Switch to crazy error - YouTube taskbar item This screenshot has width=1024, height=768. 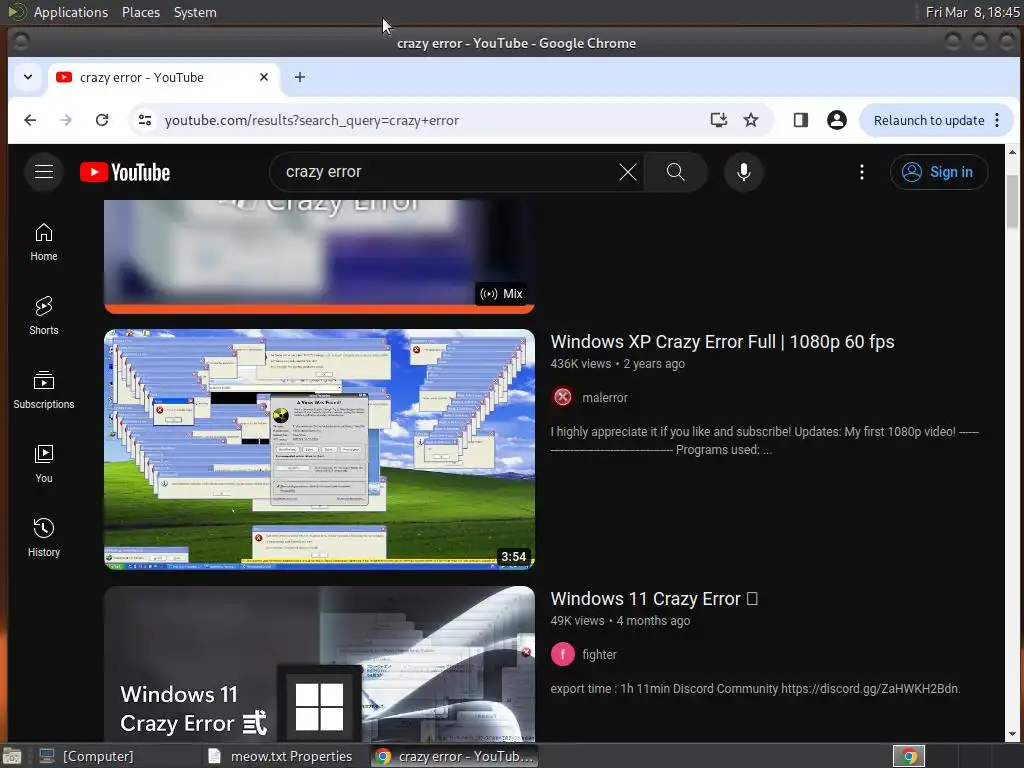[x=455, y=756]
